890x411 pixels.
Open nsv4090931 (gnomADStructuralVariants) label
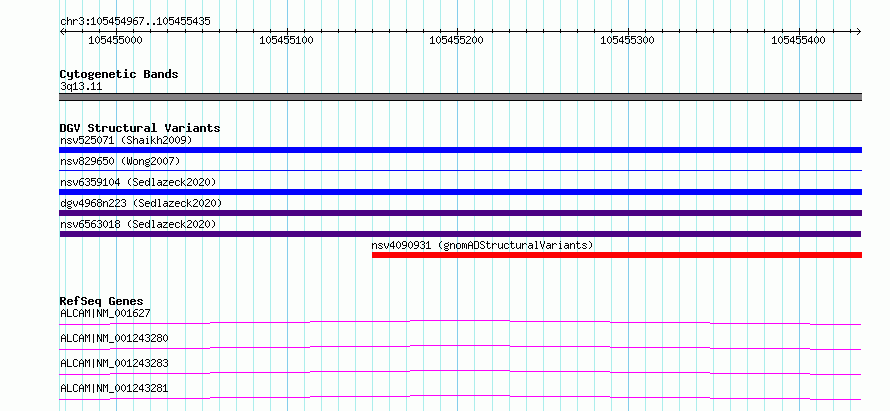pyautogui.click(x=482, y=245)
